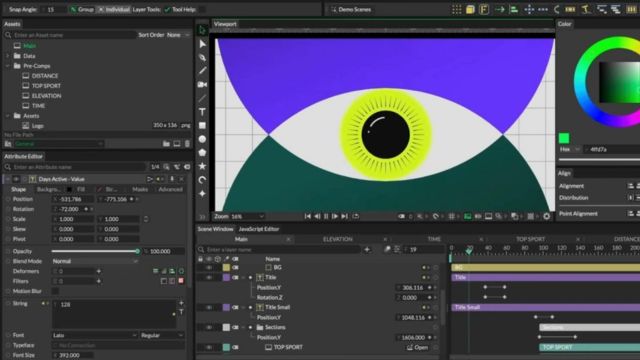Step forward one frame
The image size is (640, 360).
(335, 216)
